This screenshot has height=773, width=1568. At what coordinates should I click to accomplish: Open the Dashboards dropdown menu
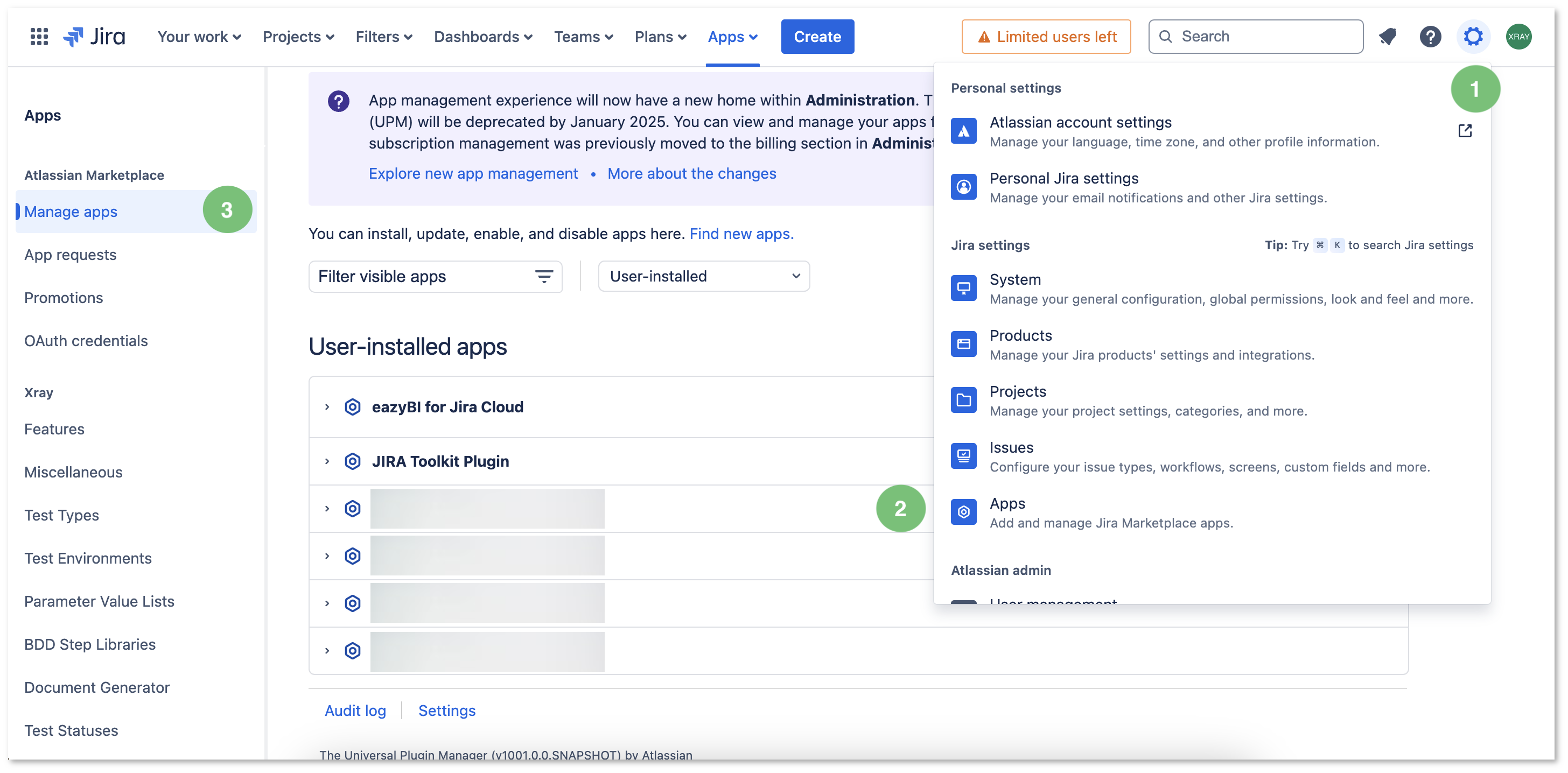coord(484,37)
